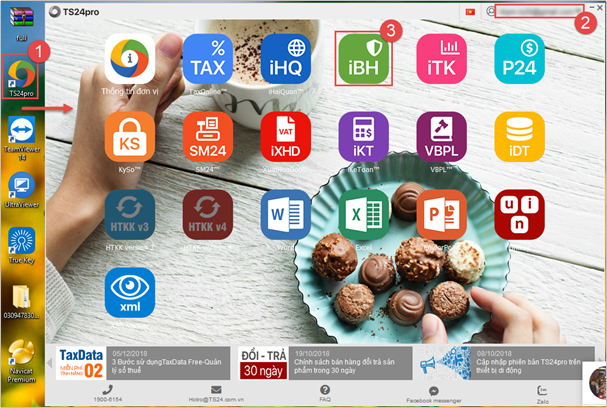
Task: Select the WinRAR archive named full
Action: coord(22,23)
